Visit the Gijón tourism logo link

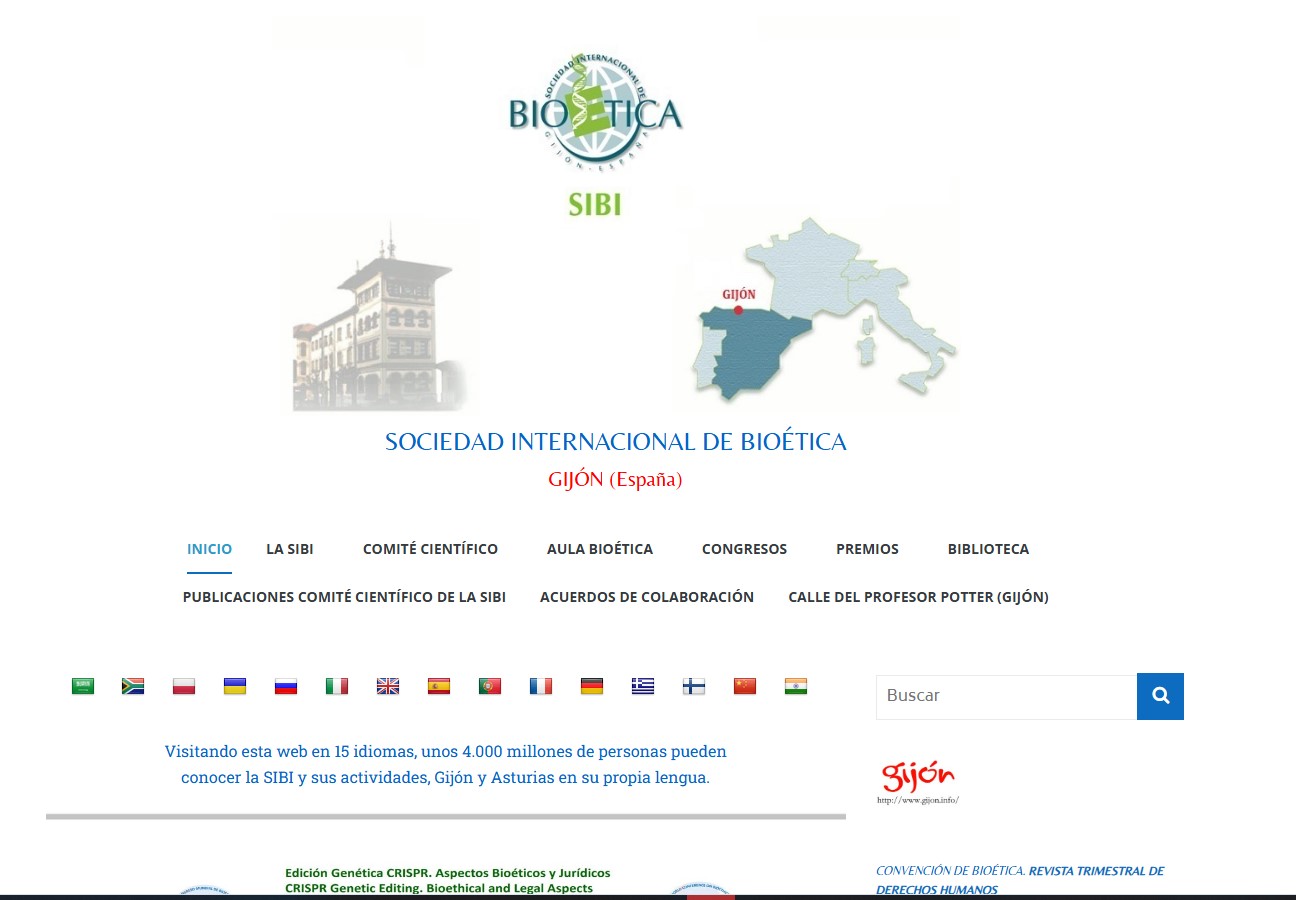916,775
